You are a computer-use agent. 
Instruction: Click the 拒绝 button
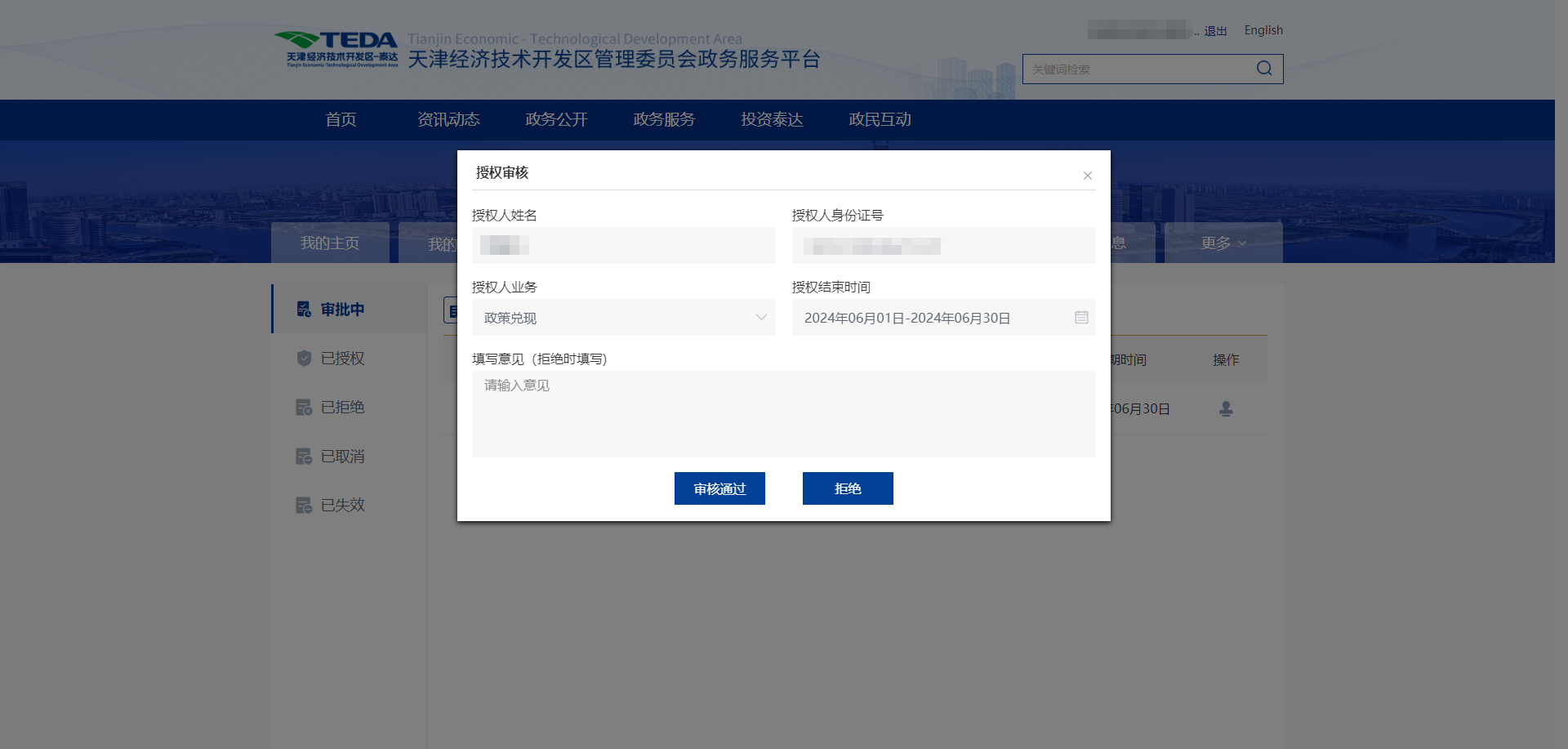pyautogui.click(x=848, y=488)
